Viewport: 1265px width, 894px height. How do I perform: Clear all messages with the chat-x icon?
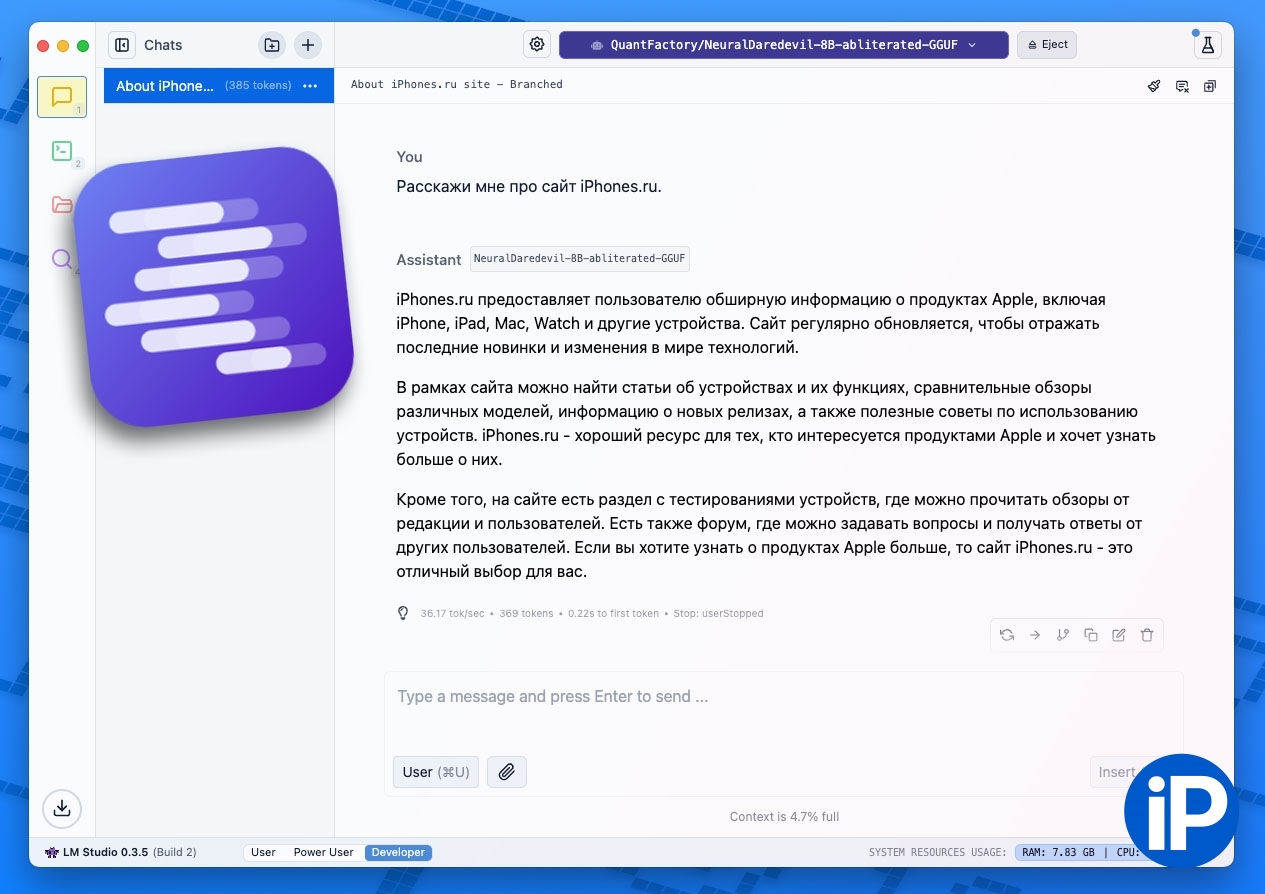pos(1182,86)
